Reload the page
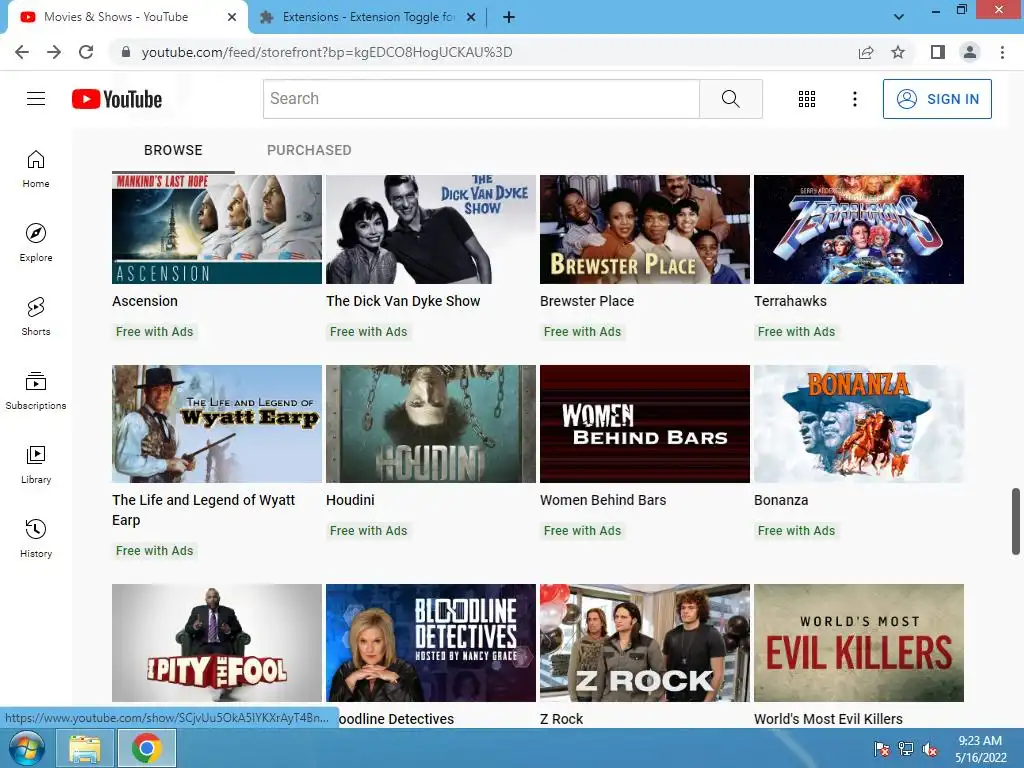Viewport: 1024px width, 768px height. pos(86,52)
